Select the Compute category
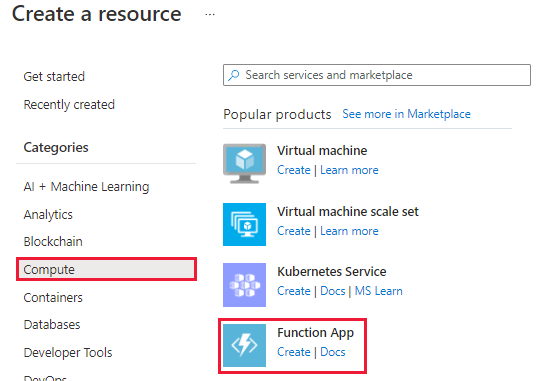Image resolution: width=536 pixels, height=381 pixels. 106,269
